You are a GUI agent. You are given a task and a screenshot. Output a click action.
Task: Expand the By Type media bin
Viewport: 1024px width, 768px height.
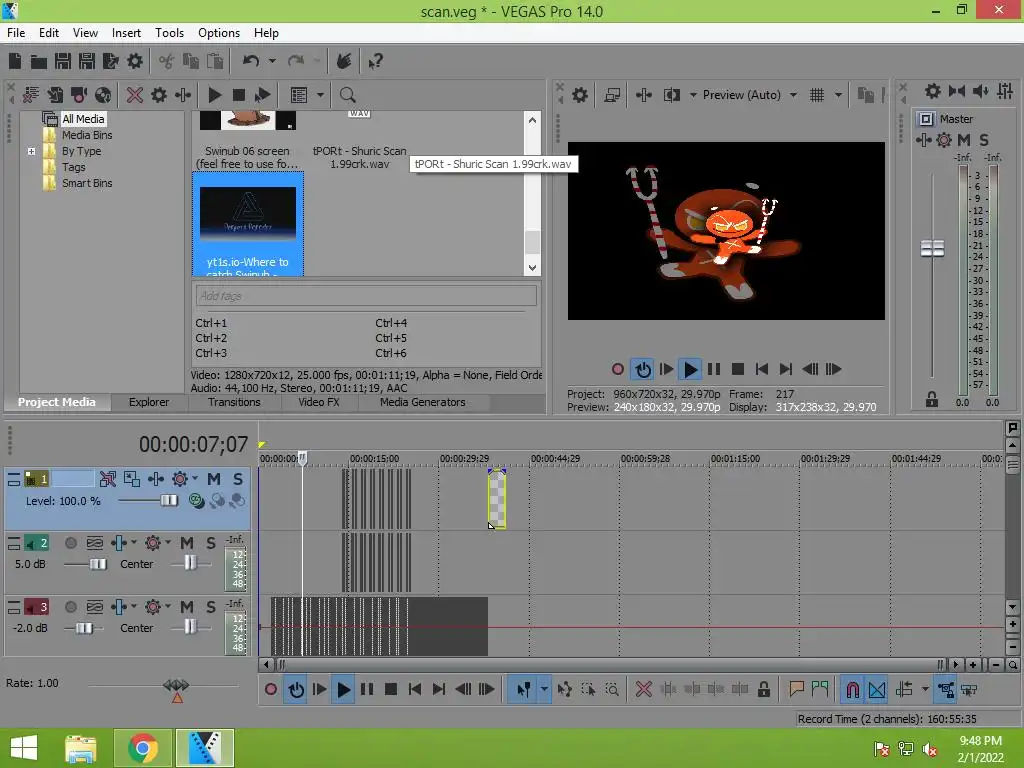(31, 152)
